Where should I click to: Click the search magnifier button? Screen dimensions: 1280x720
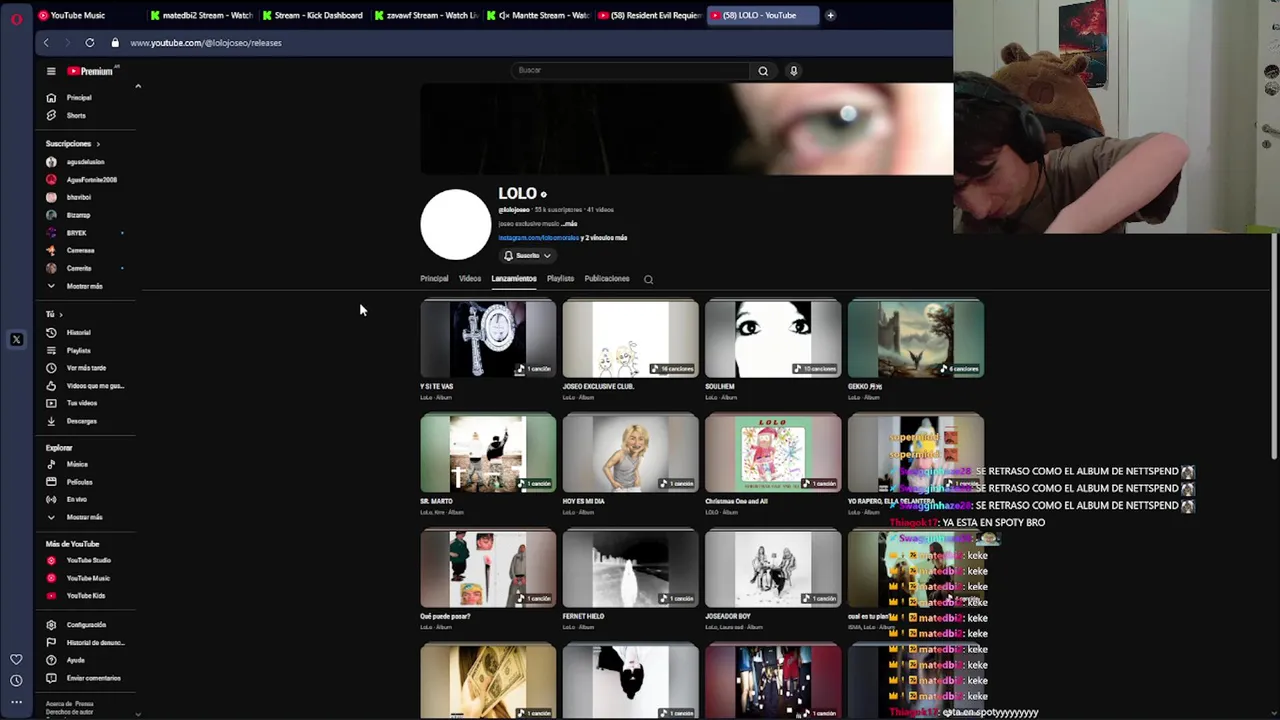[763, 70]
